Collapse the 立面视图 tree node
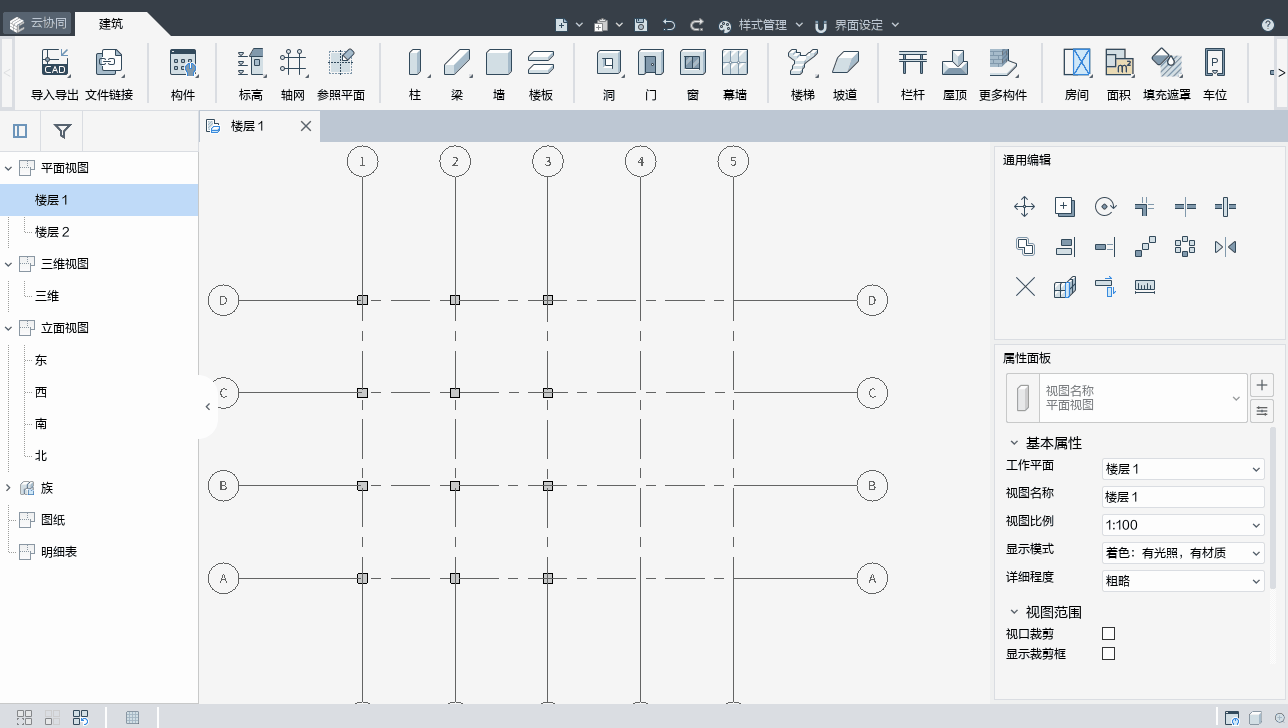The image size is (1288, 728). pos(9,328)
